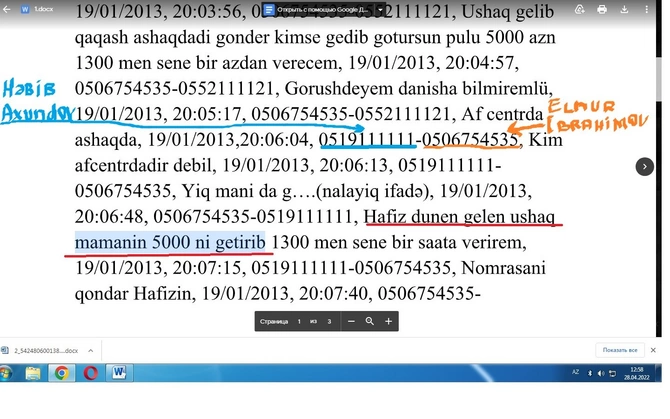Print the document

[602, 9]
